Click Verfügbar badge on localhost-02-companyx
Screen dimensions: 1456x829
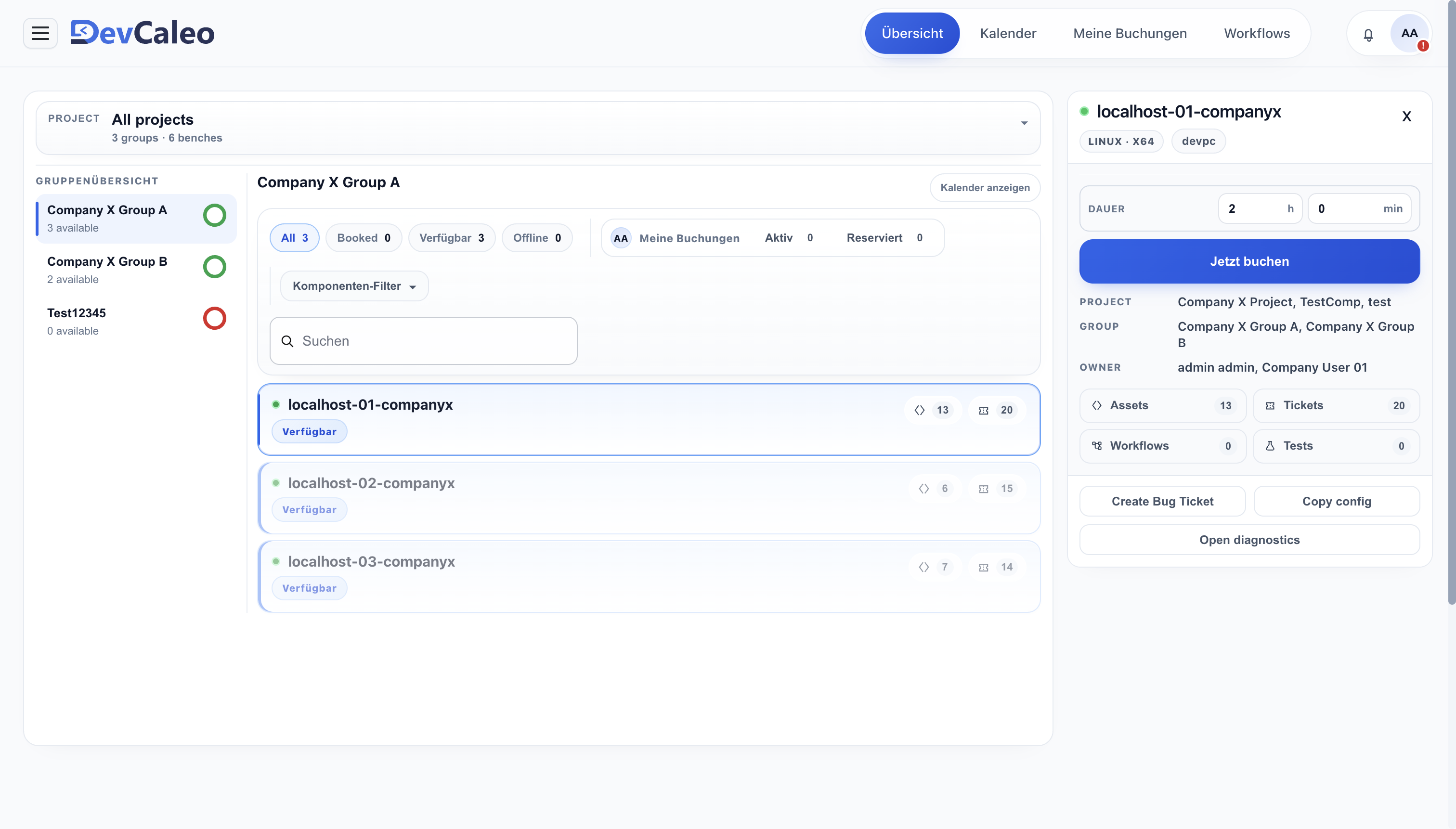tap(309, 510)
